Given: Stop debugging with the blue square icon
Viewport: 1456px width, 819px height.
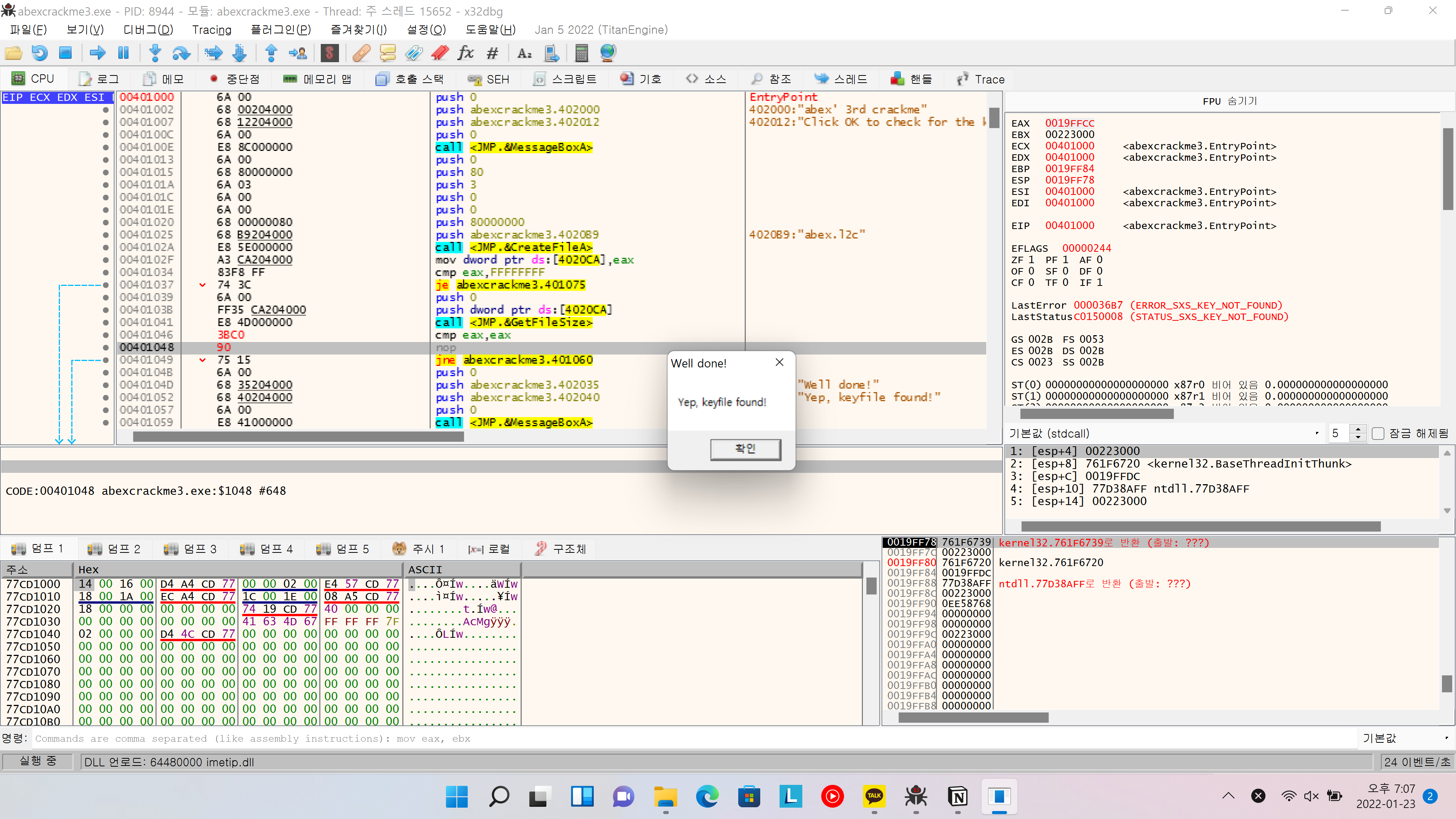Looking at the screenshot, I should [x=66, y=53].
